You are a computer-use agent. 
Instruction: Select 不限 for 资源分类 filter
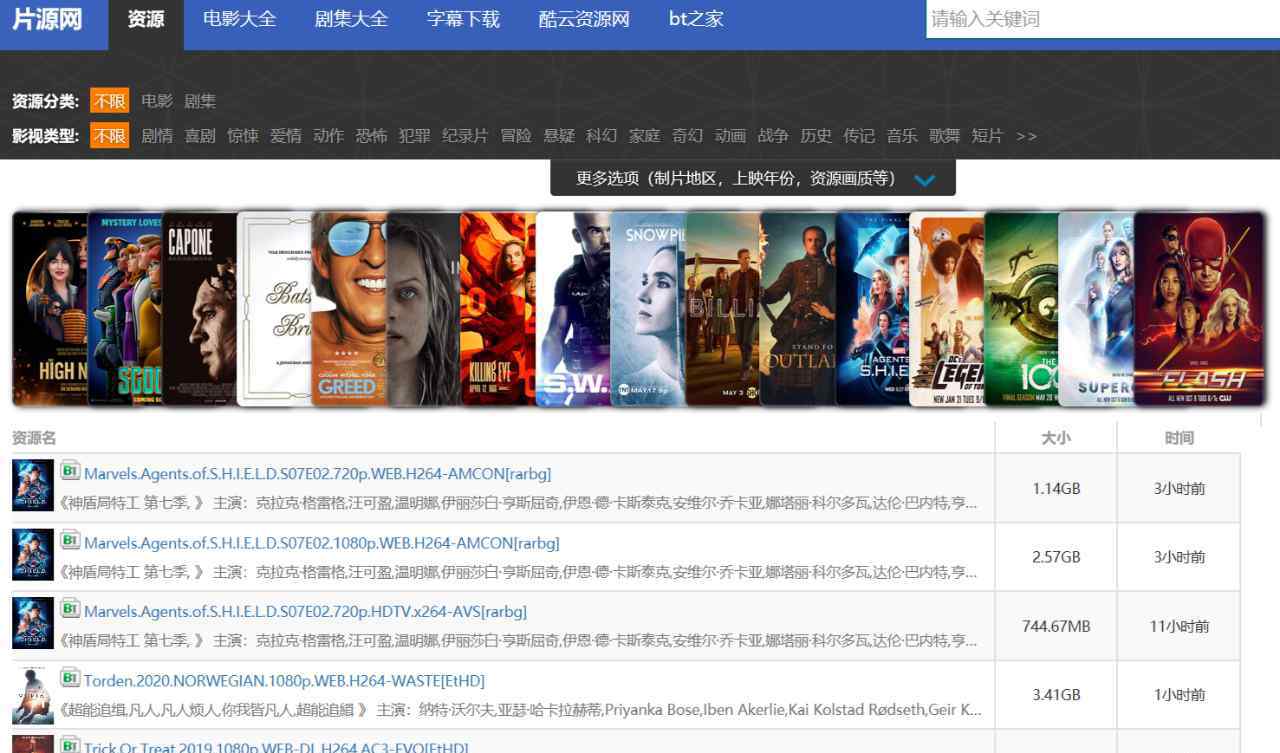tap(110, 101)
